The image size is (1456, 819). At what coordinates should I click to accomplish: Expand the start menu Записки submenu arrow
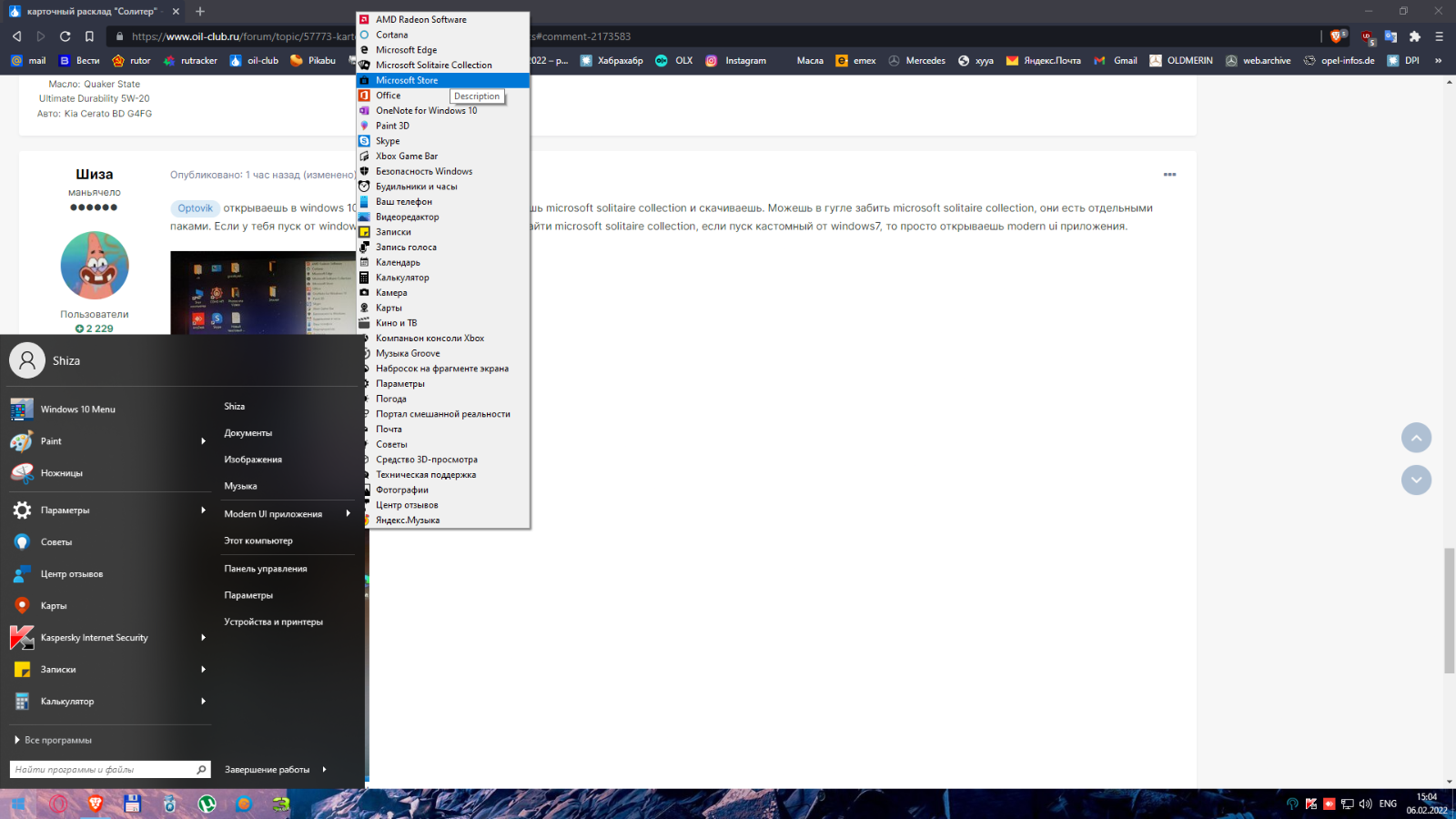coord(203,670)
